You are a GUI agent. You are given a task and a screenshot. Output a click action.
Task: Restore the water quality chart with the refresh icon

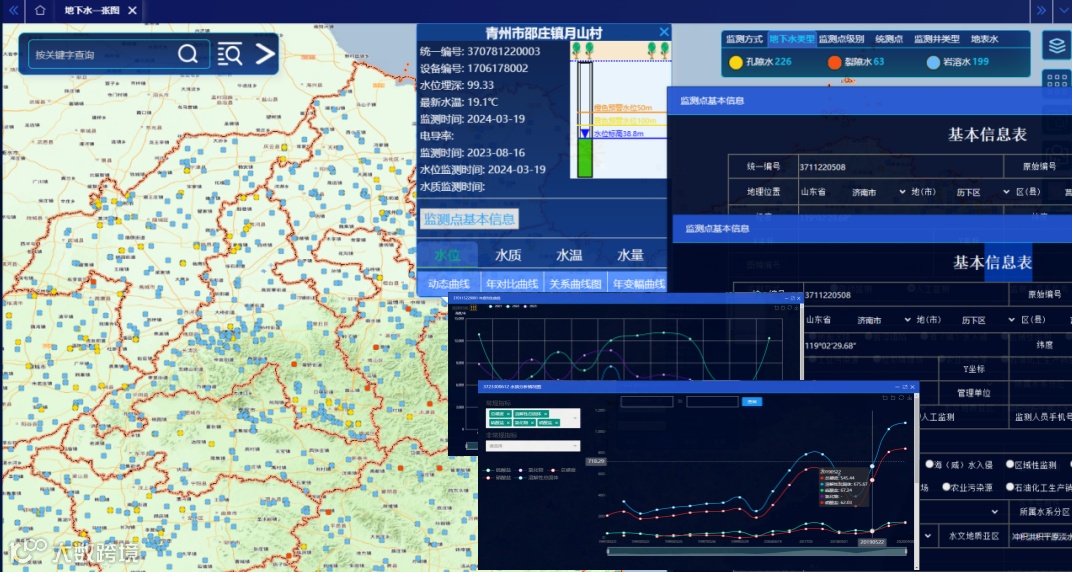(901, 398)
